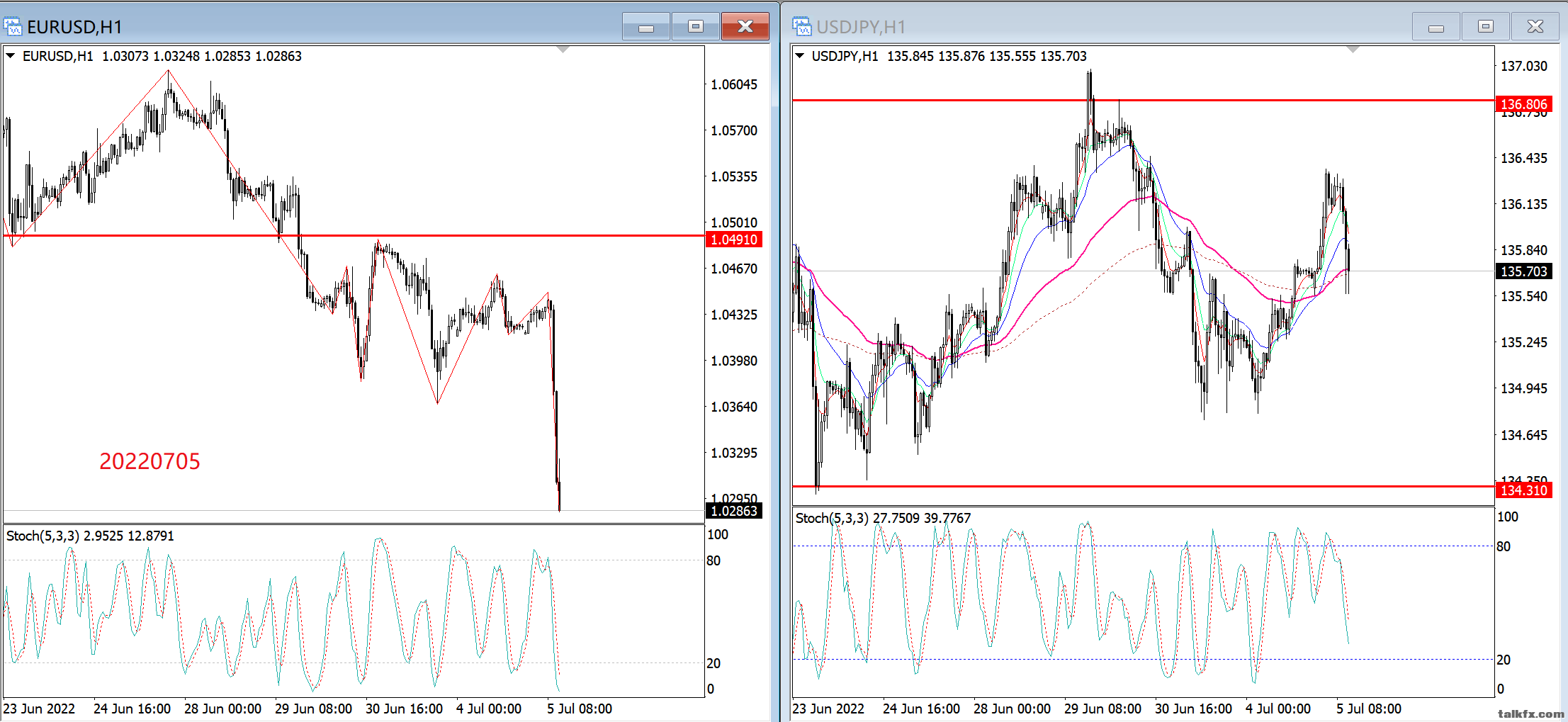The width and height of the screenshot is (1568, 722).
Task: Maximize the USDJPY,H1 chart window
Action: tap(1485, 27)
